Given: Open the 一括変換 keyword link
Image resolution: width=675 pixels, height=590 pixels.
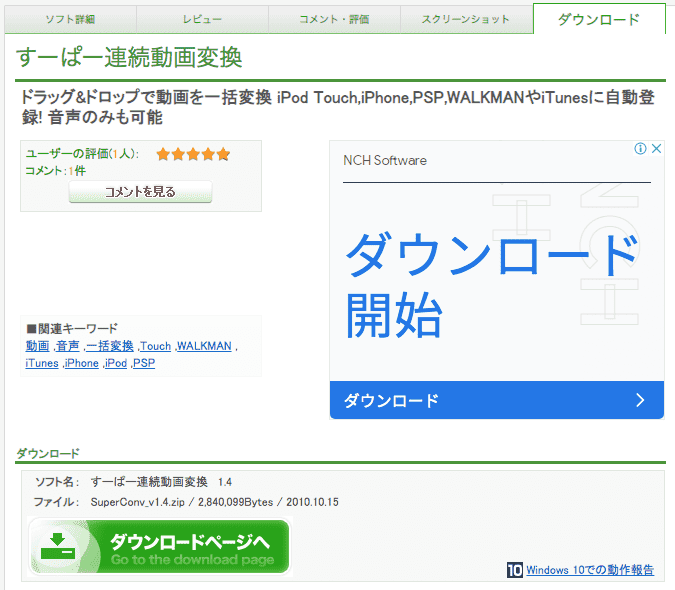Looking at the screenshot, I should pyautogui.click(x=110, y=346).
